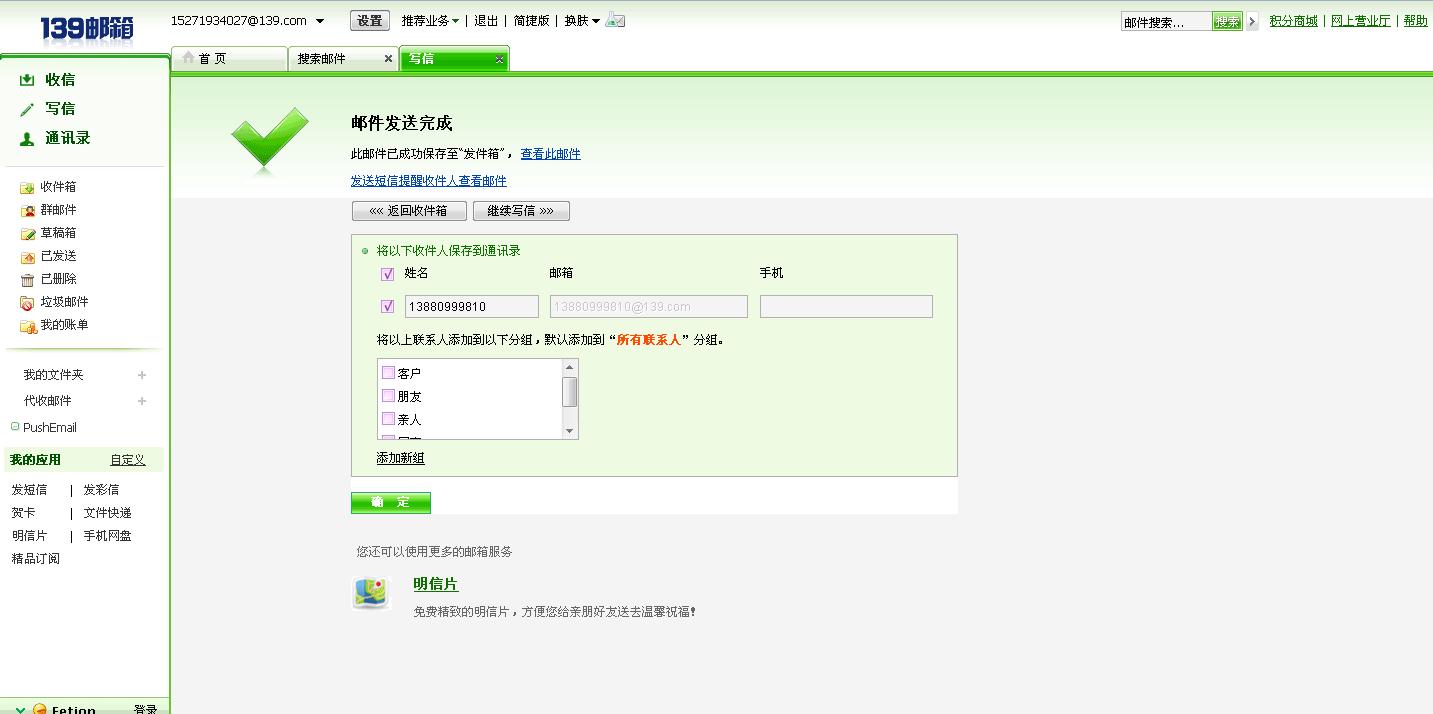Click 发送短信提醒收件人查看邮件 link
The image size is (1433, 714).
tap(429, 181)
